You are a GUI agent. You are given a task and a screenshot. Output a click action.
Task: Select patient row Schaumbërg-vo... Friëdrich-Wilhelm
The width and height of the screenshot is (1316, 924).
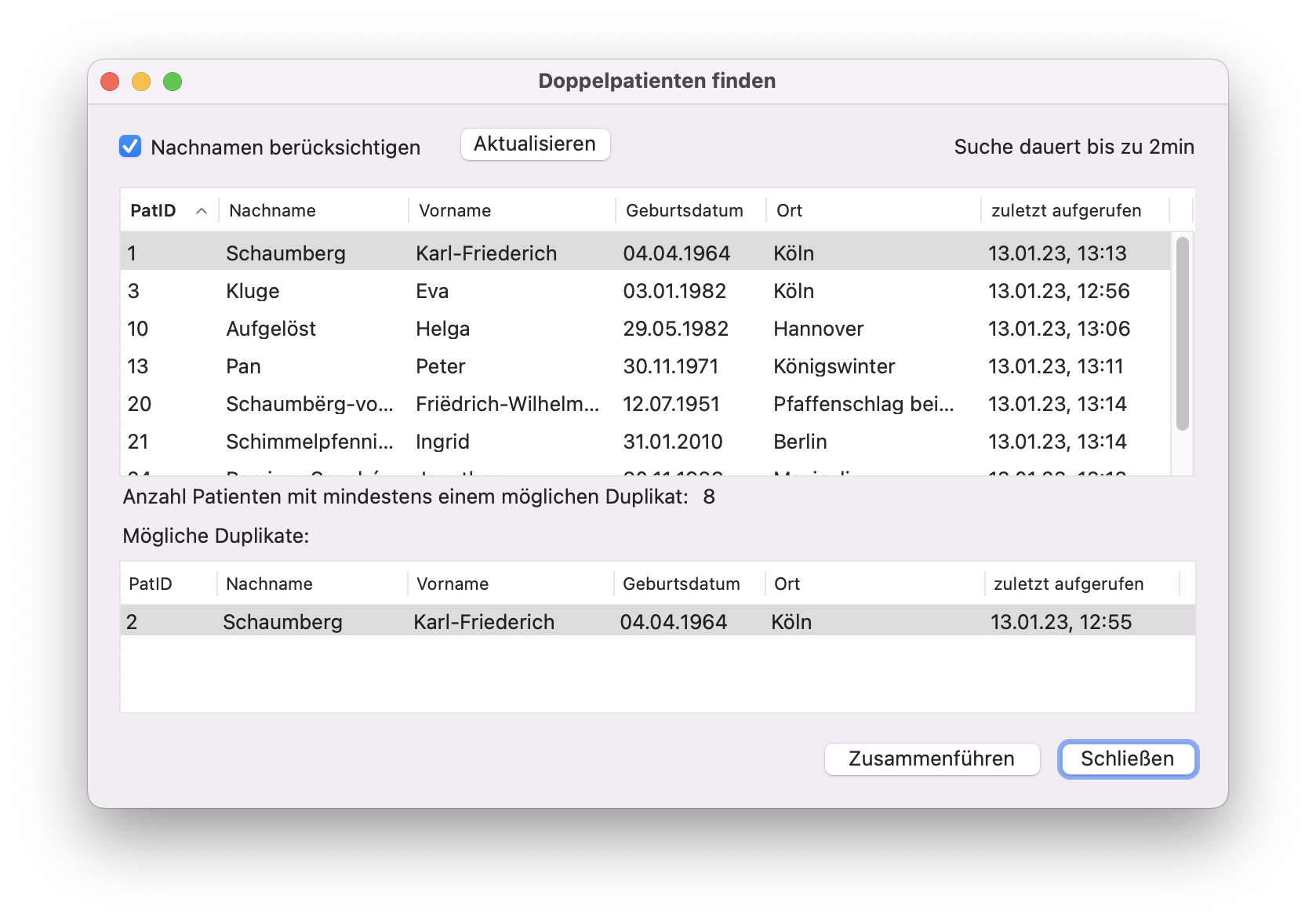pyautogui.click(x=645, y=404)
